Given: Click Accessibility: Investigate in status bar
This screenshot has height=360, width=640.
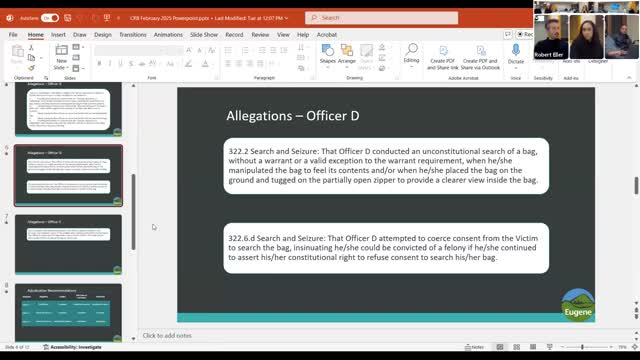Looking at the screenshot, I should (x=72, y=347).
